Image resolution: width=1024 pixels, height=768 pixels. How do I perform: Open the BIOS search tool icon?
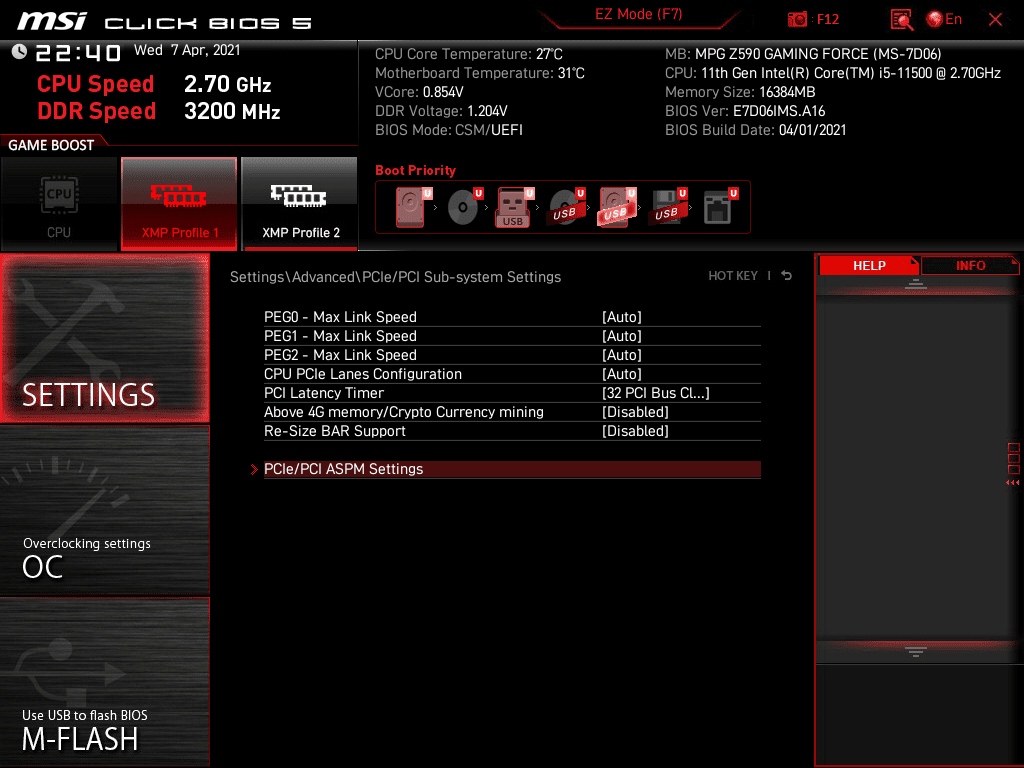(902, 20)
